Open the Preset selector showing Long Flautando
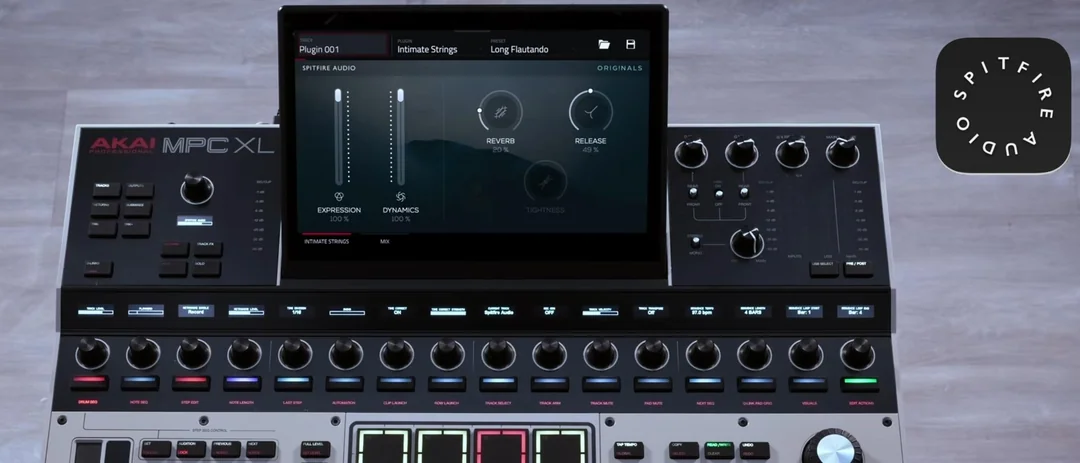 click(535, 45)
